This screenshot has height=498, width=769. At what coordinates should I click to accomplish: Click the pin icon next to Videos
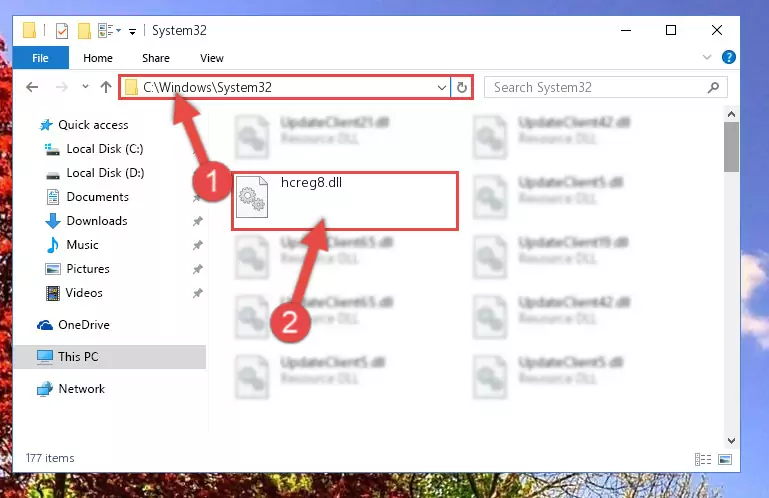tap(198, 293)
